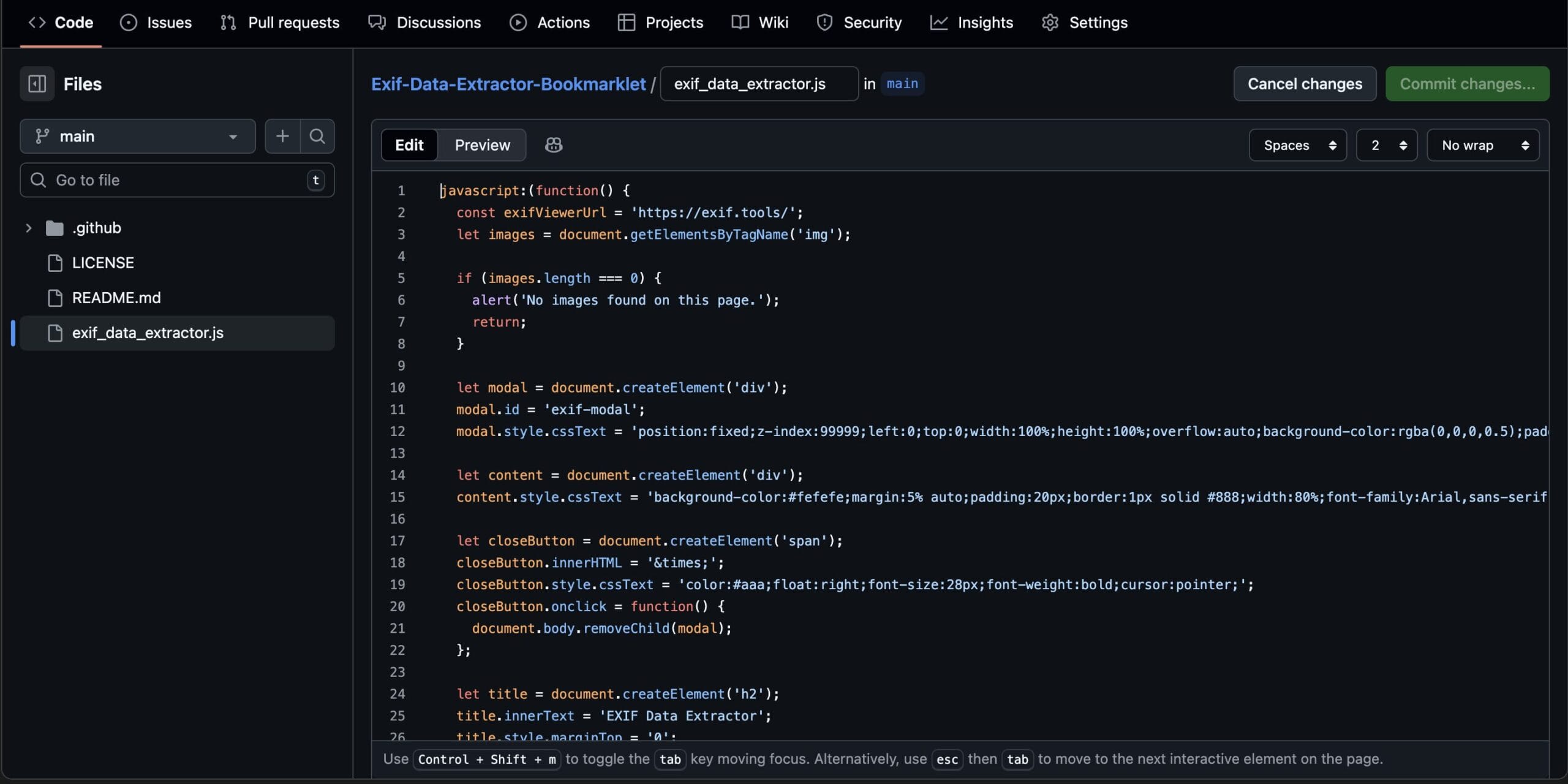1568x784 pixels.
Task: Open the Exif-Data-Extractor-Bookmarklet repository link
Action: coord(508,84)
